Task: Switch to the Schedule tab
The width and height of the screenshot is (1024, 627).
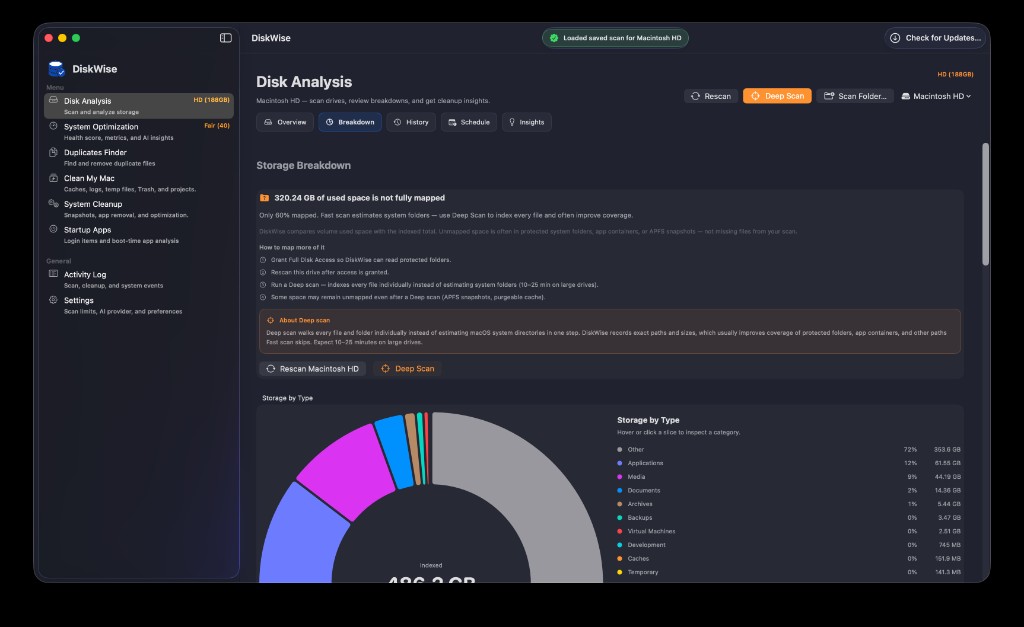Action: click(469, 122)
